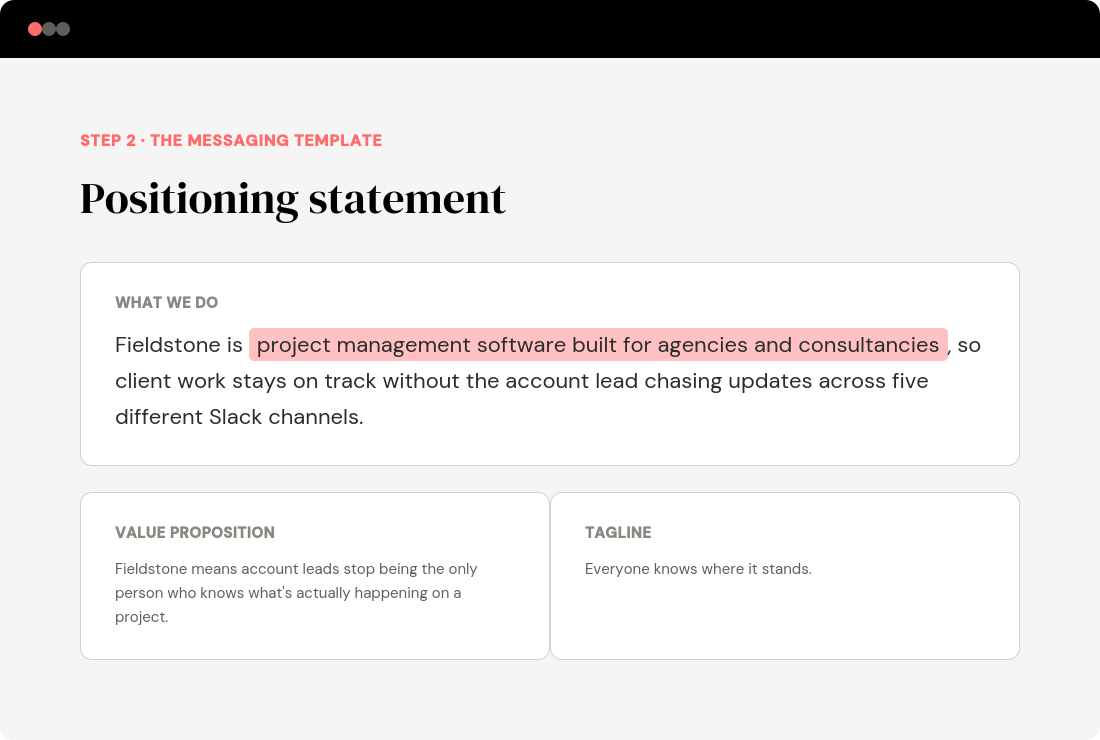The height and width of the screenshot is (740, 1100).
Task: Select the highlighted 'project management software' phrase
Action: [598, 344]
